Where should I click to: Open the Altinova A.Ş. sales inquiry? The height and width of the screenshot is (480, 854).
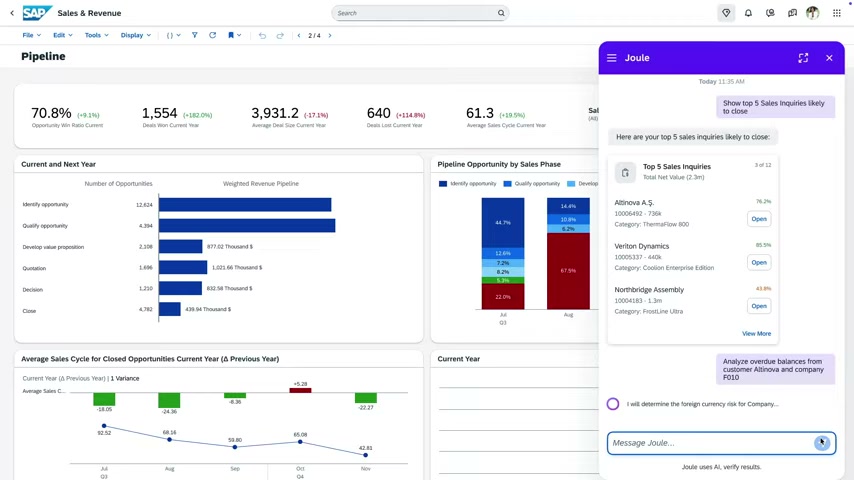(x=759, y=219)
